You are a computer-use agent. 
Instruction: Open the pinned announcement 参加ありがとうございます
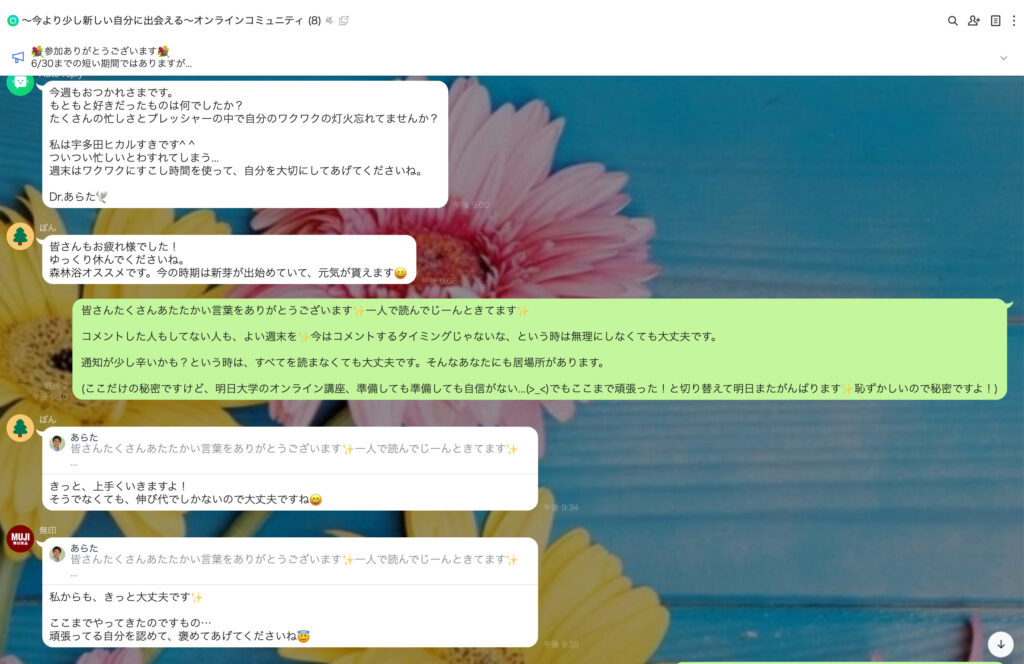(x=112, y=57)
